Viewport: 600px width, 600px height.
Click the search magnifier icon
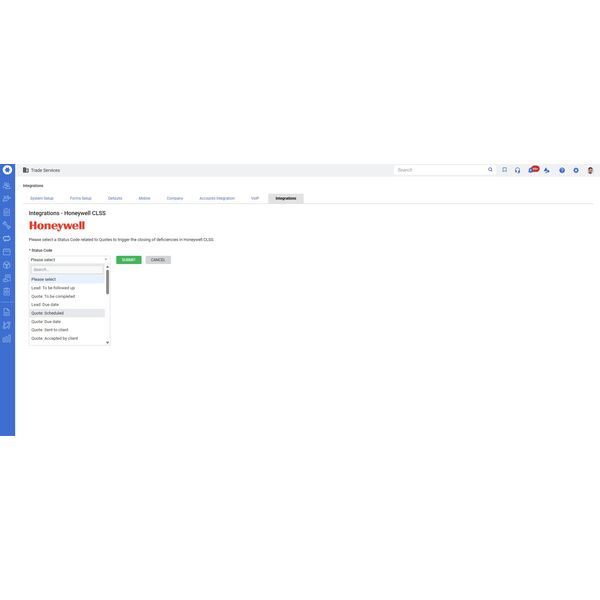pos(490,170)
